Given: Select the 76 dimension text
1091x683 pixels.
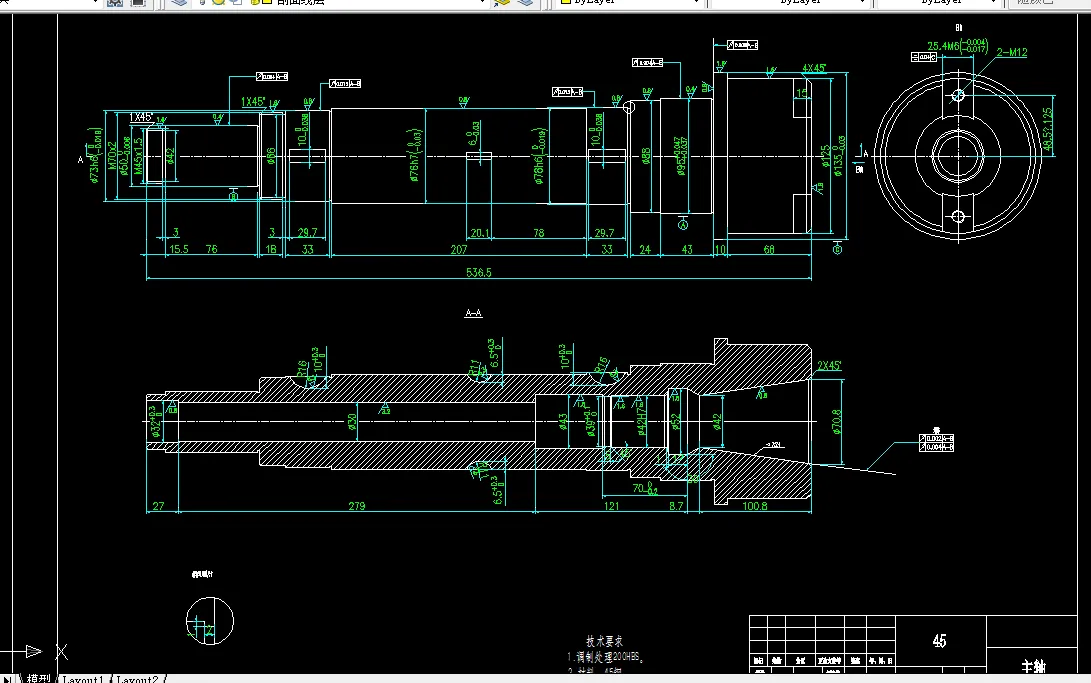Looking at the screenshot, I should pos(212,249).
